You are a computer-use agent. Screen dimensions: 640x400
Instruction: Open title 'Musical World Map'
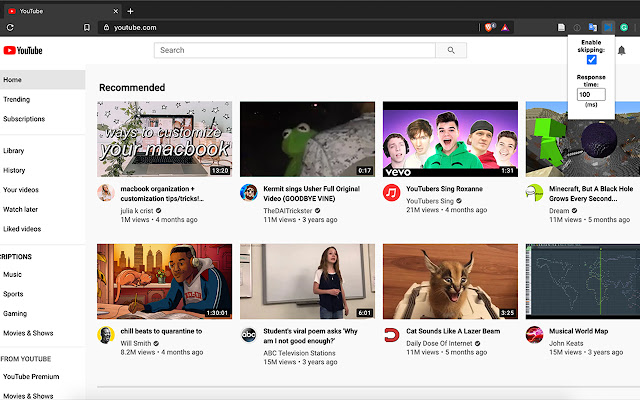578,331
